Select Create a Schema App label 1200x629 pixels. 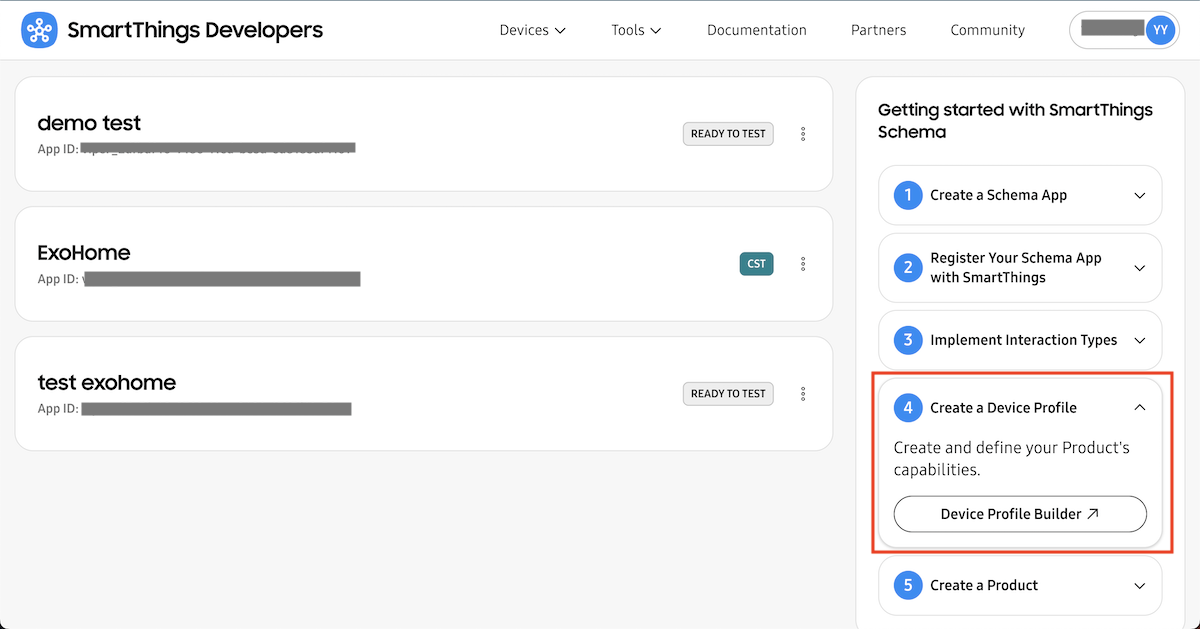point(999,195)
